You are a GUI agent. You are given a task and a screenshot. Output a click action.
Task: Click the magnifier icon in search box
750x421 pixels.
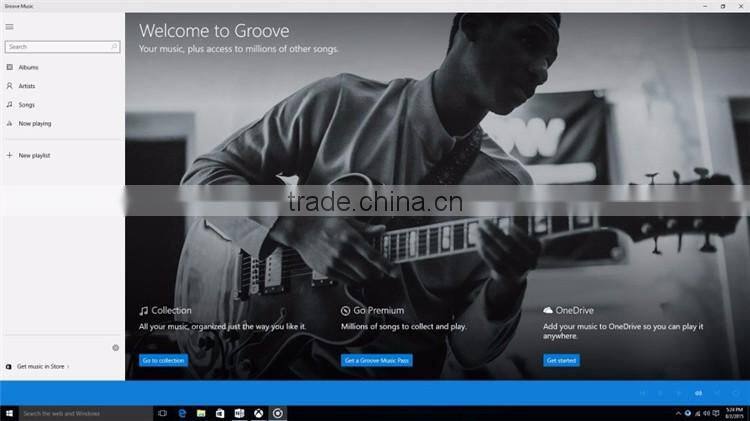click(114, 46)
